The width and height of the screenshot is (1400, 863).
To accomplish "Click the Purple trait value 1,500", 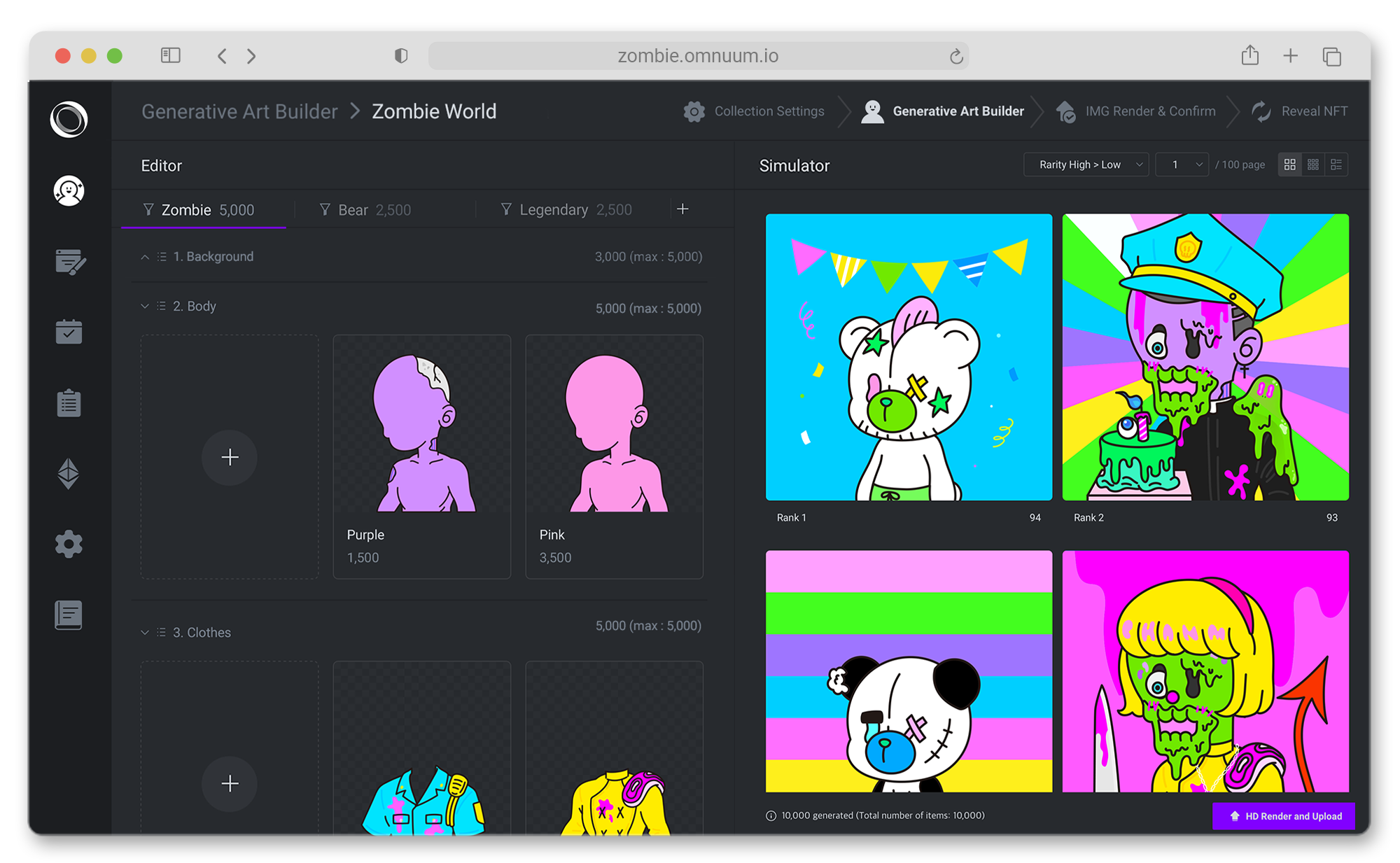I will [x=363, y=558].
